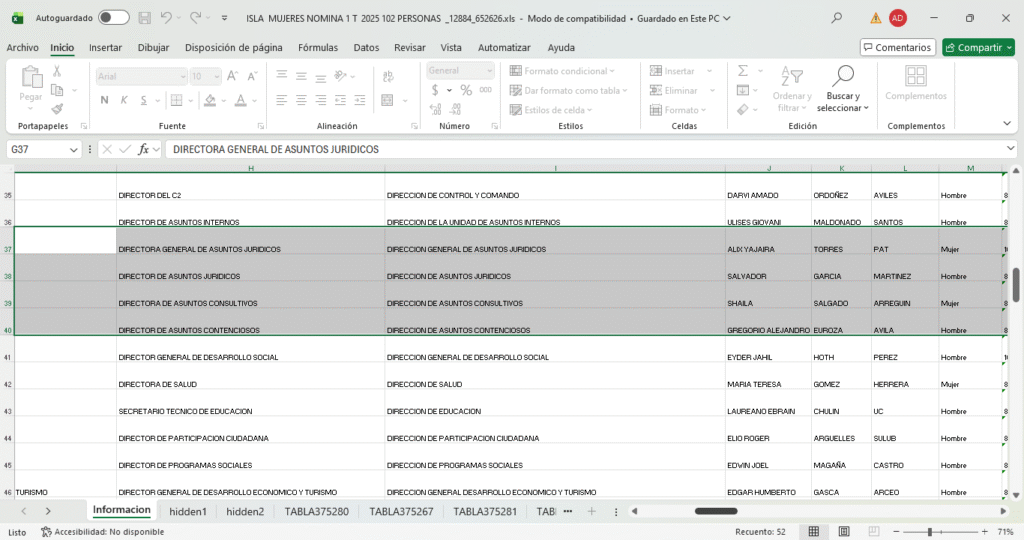The height and width of the screenshot is (540, 1024).
Task: Click the Insert Function fx icon
Action: [x=144, y=149]
